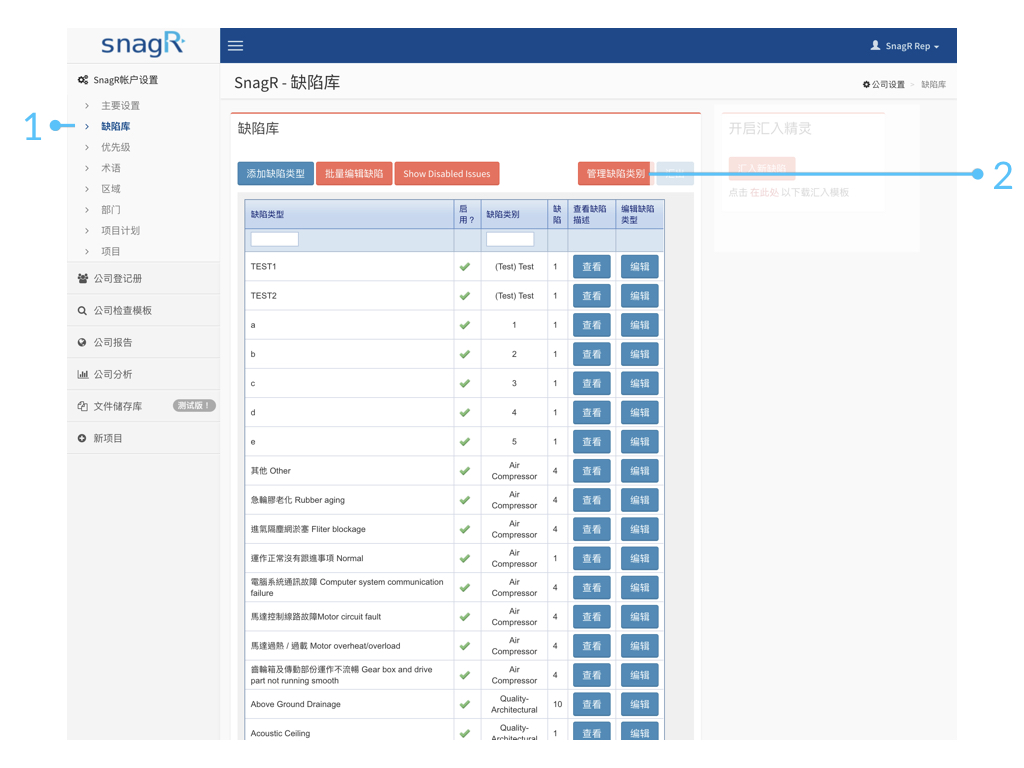Viewport: 1024px width, 768px height.
Task: Open 文件储存库 menu item
Action: [x=143, y=406]
